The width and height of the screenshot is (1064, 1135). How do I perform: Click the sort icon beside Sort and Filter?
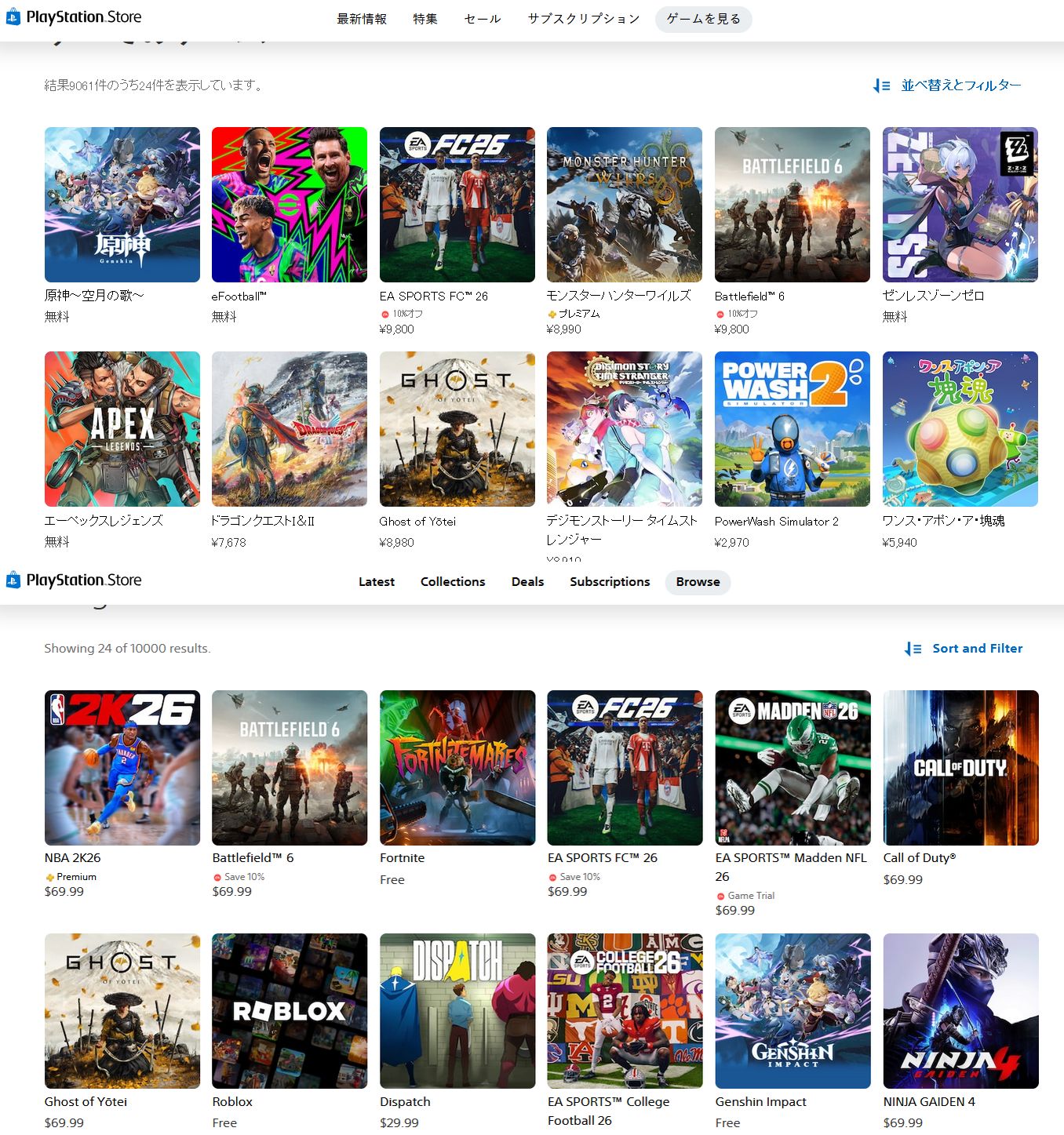(x=913, y=649)
